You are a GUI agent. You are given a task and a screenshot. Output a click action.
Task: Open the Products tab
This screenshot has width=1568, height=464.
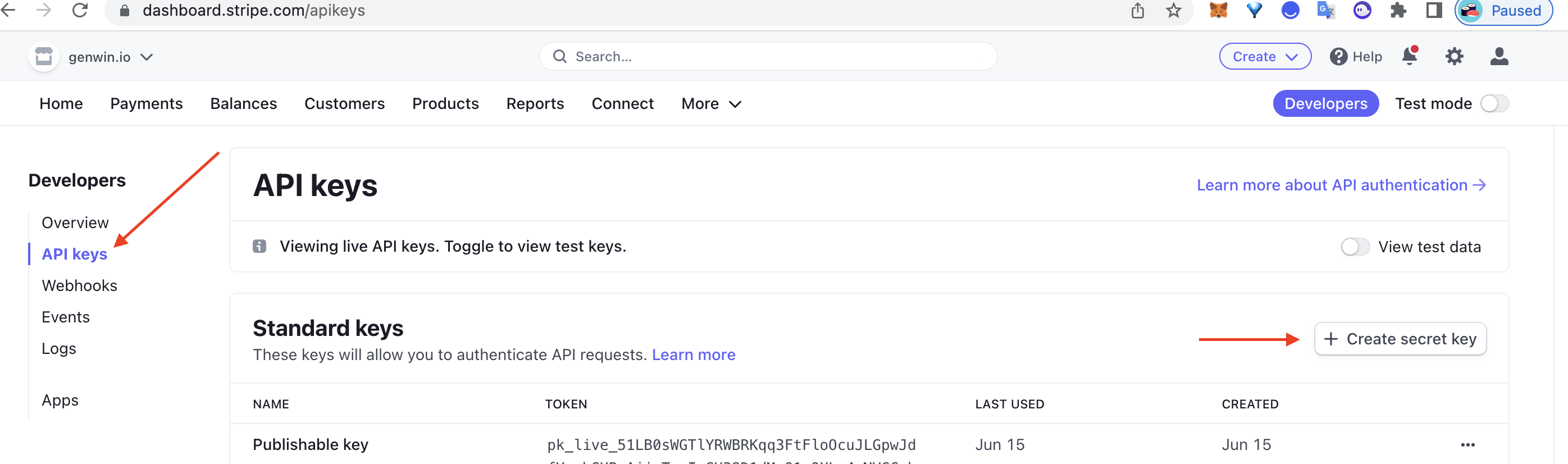(445, 103)
